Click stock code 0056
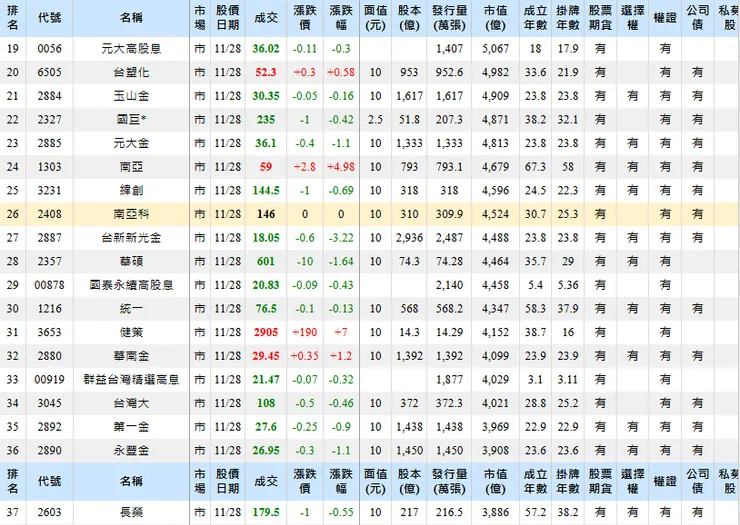 click(x=50, y=49)
